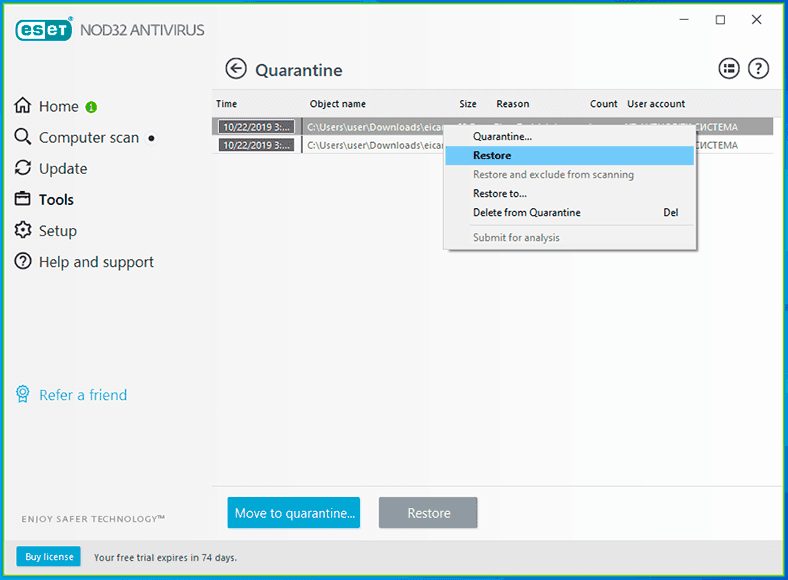Screen dimensions: 788x580
Task: Open the Computer scan section
Action: 89,138
